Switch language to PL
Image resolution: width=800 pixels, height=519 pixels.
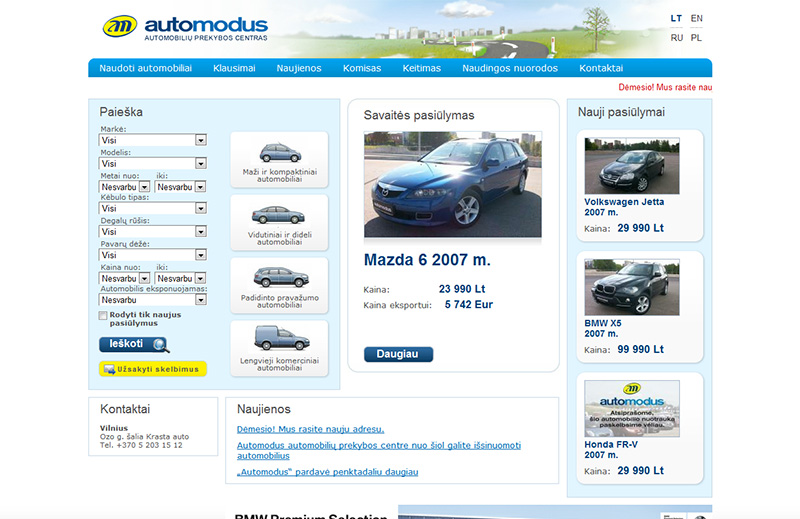(696, 38)
